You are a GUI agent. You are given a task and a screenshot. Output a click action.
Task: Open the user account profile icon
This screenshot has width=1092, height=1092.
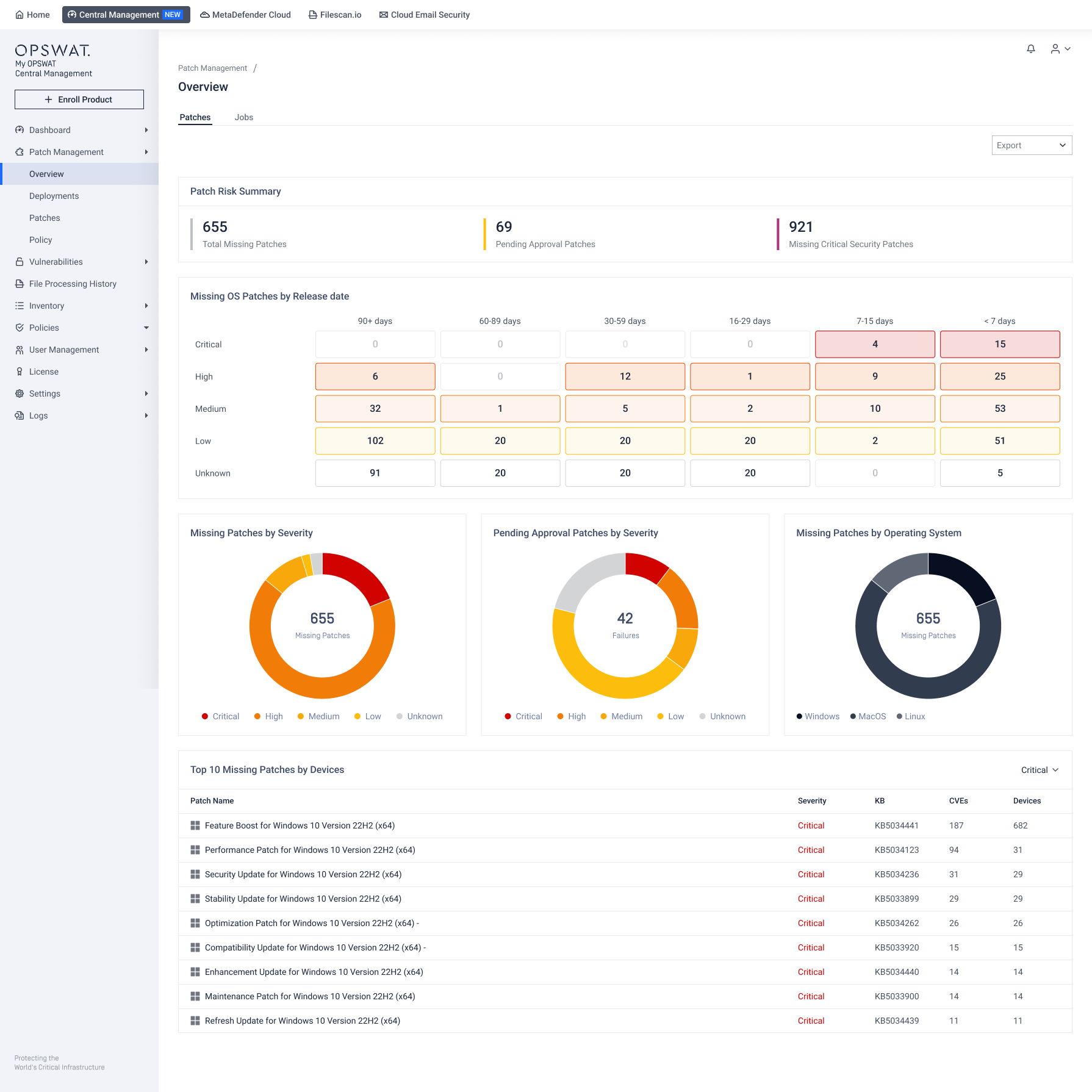pyautogui.click(x=1055, y=49)
